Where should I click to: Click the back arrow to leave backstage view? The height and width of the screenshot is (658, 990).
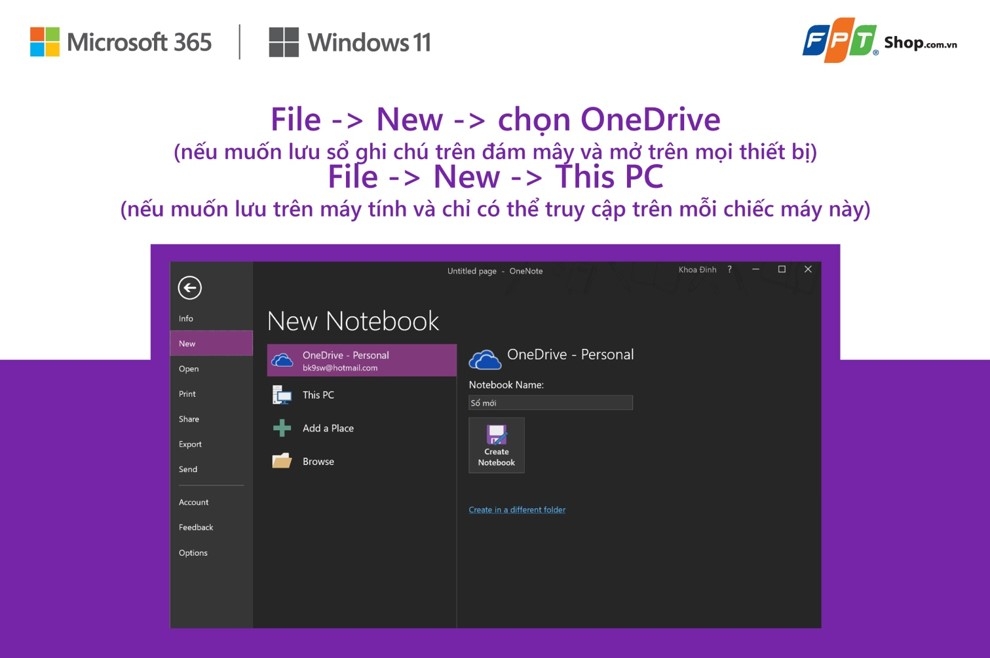click(x=189, y=288)
